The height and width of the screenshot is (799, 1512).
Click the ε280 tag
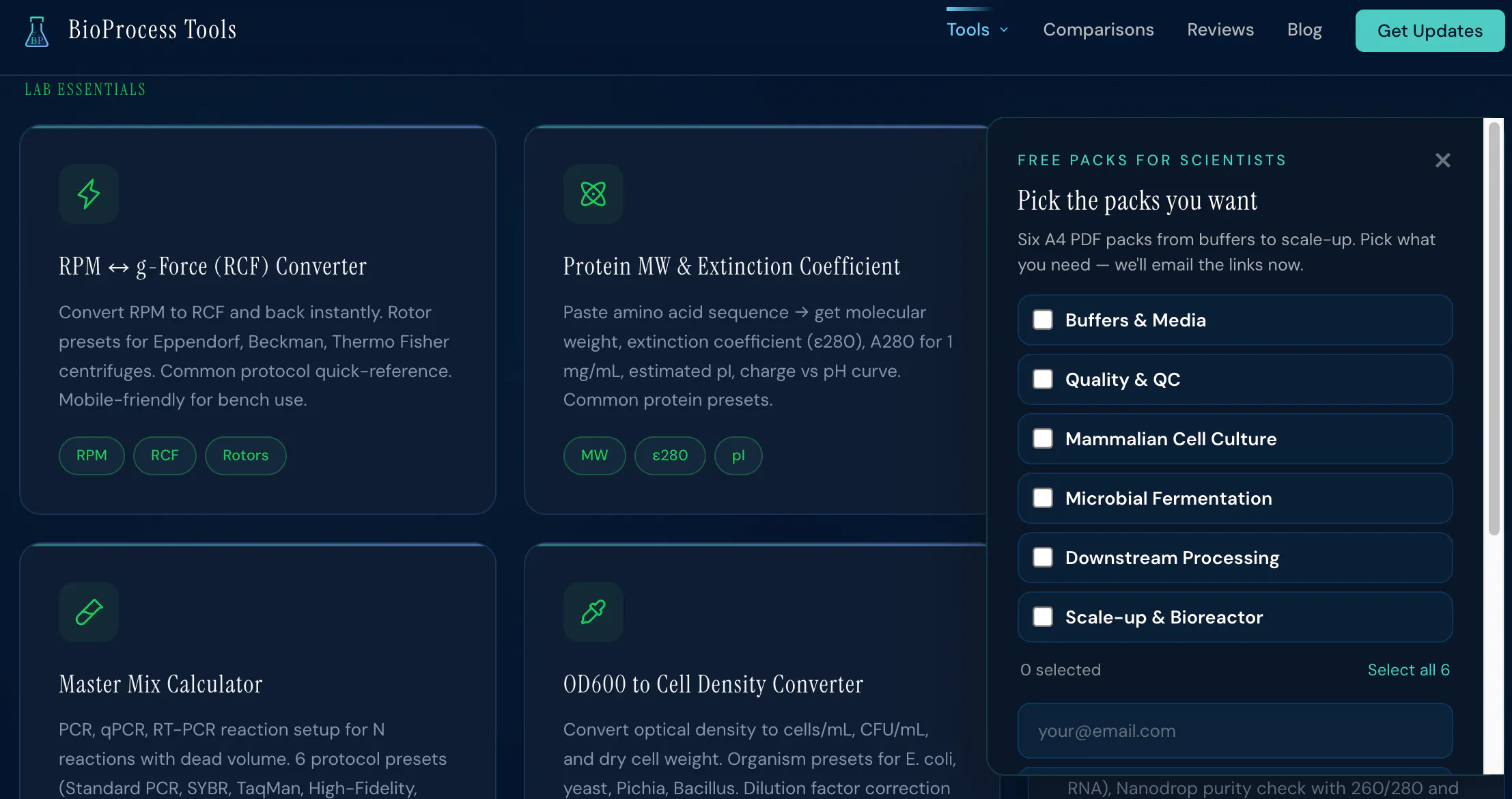670,455
